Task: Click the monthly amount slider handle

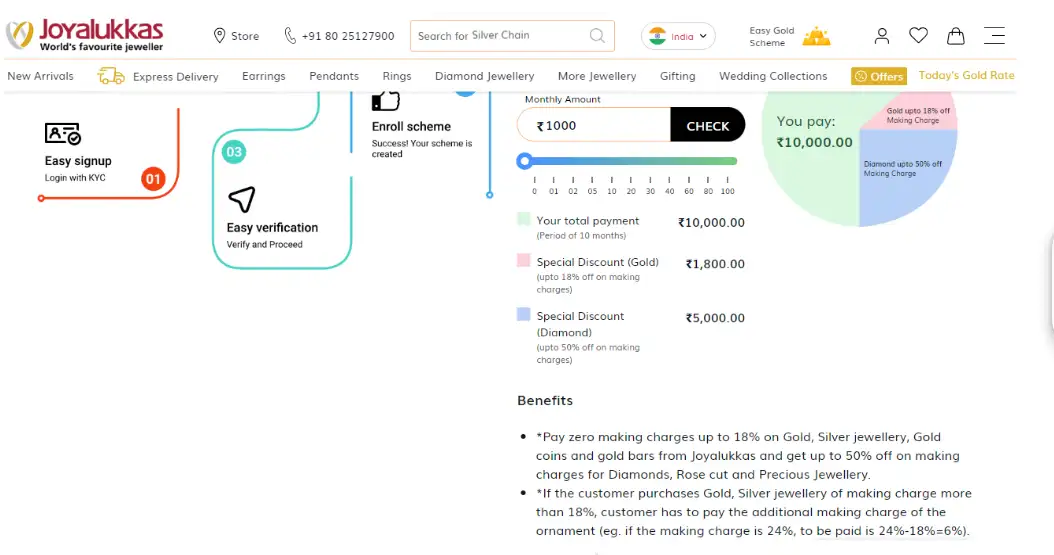Action: pyautogui.click(x=524, y=161)
